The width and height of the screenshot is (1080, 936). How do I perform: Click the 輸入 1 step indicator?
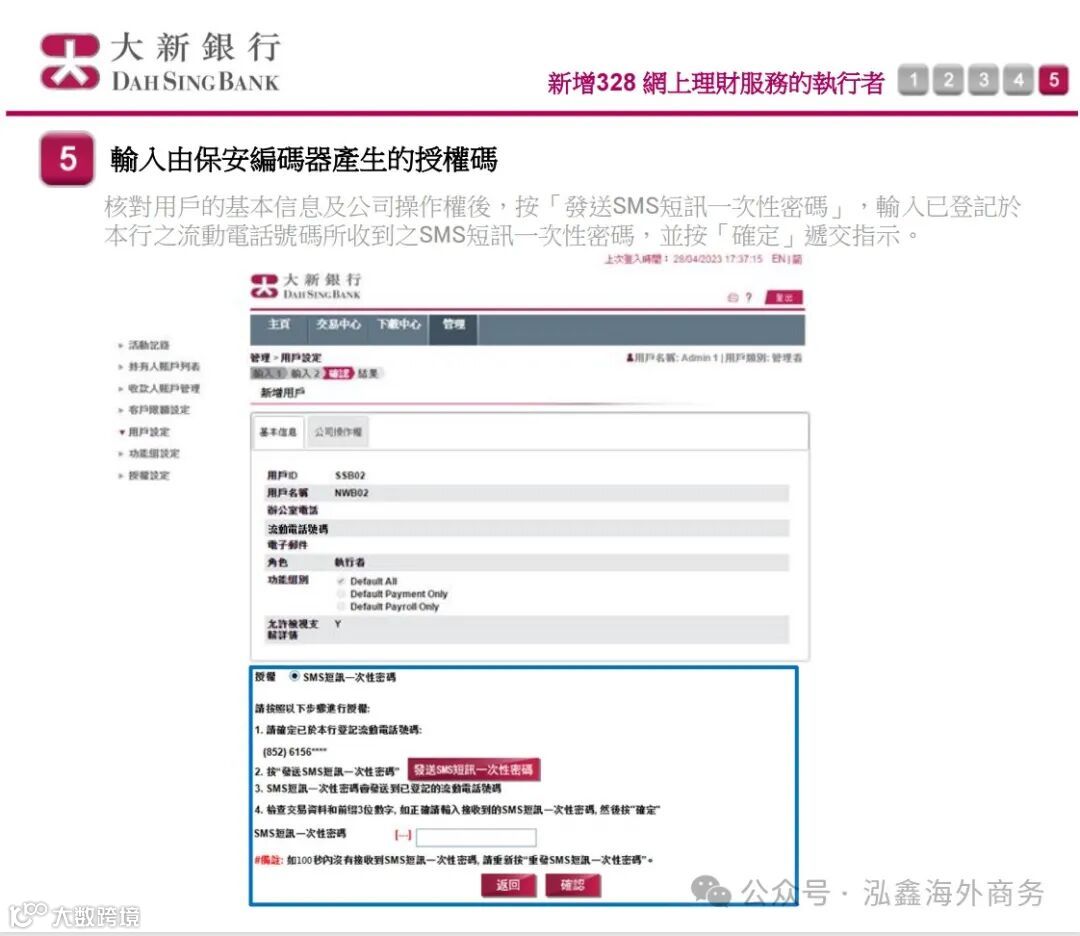[269, 373]
